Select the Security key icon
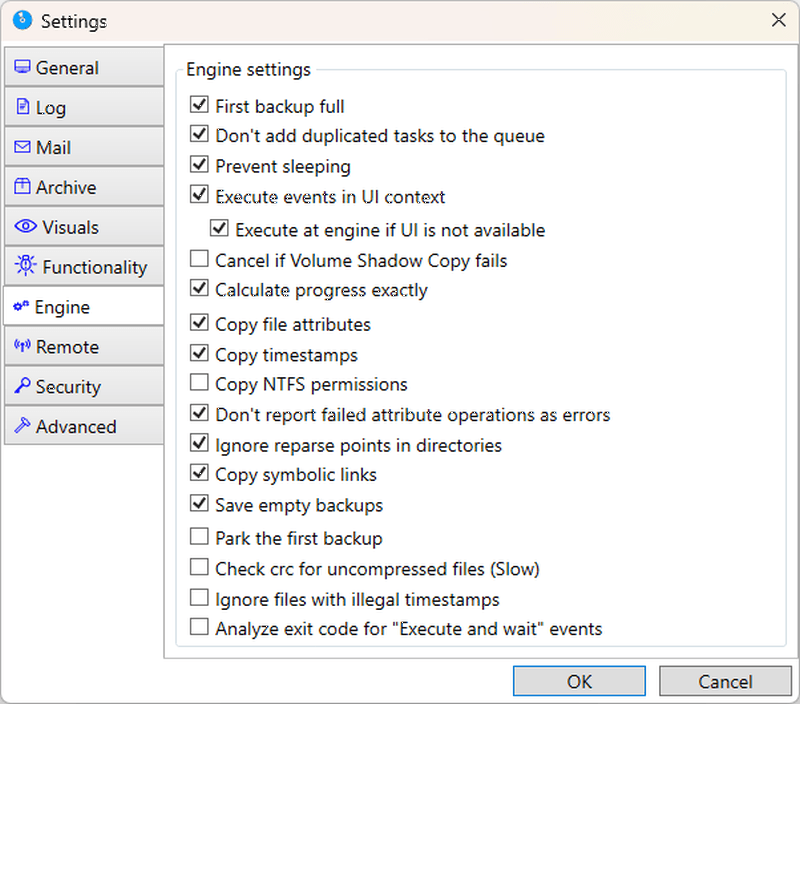The image size is (800, 880). pyautogui.click(x=22, y=386)
